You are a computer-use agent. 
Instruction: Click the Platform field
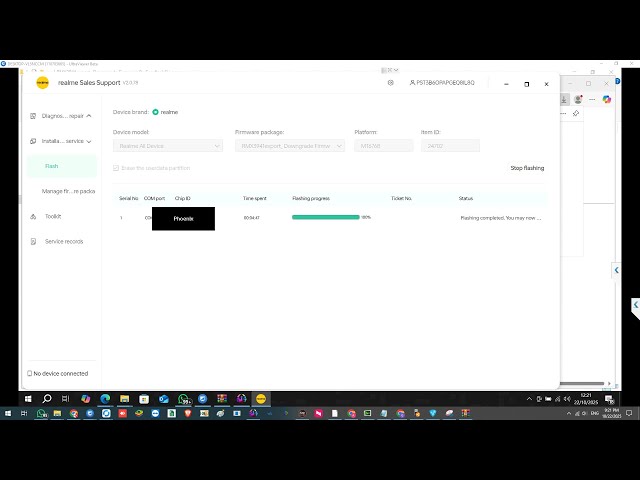(x=384, y=146)
